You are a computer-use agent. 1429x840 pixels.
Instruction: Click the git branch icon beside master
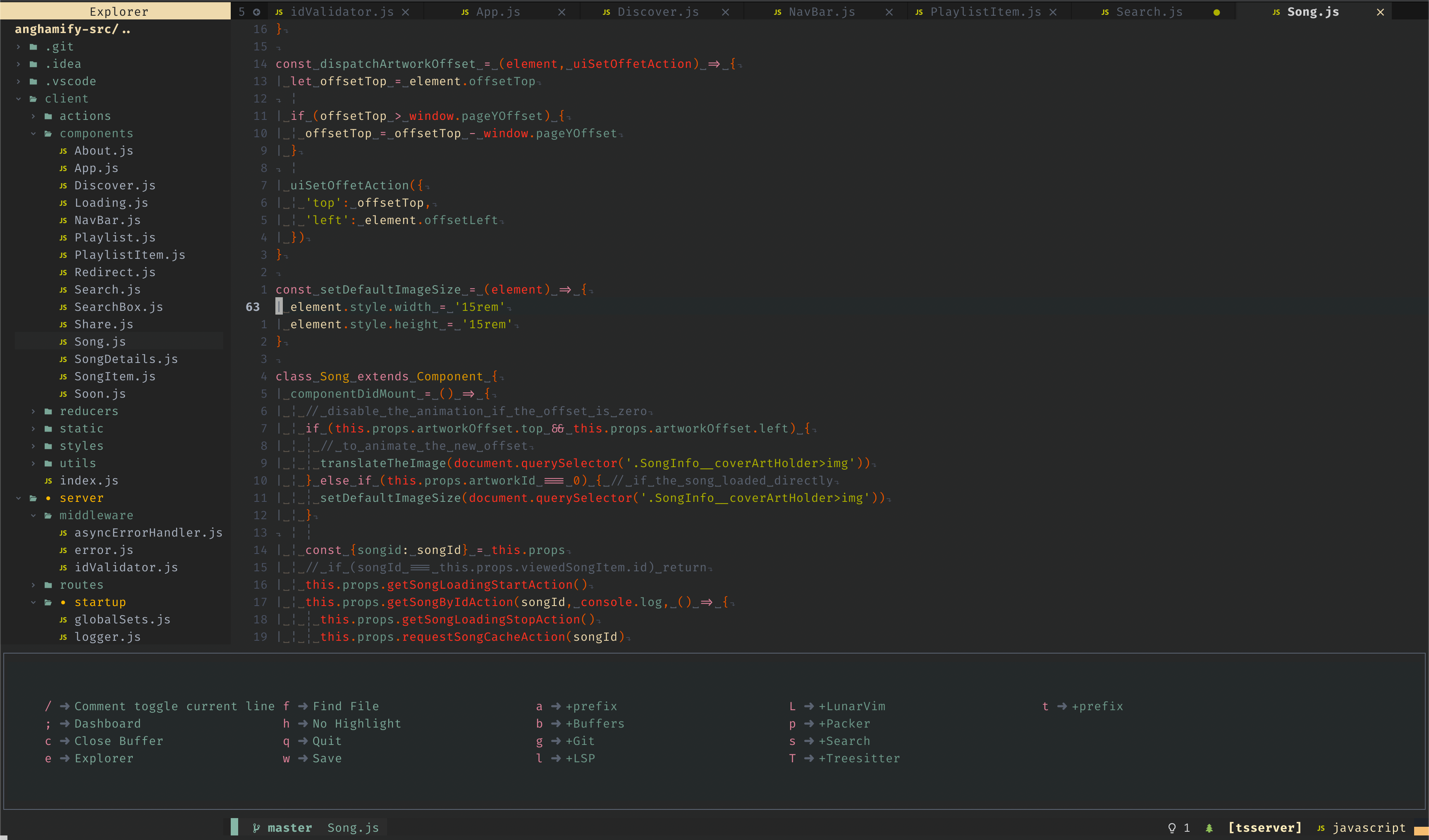click(x=256, y=828)
